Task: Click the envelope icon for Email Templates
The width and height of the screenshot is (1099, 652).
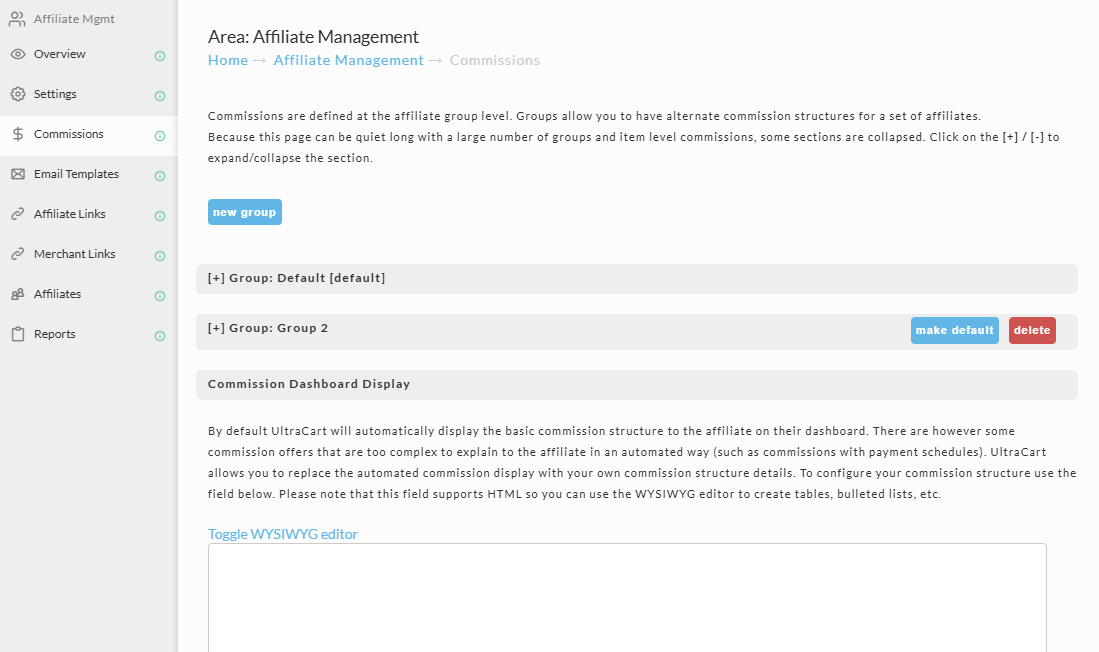Action: (x=18, y=174)
